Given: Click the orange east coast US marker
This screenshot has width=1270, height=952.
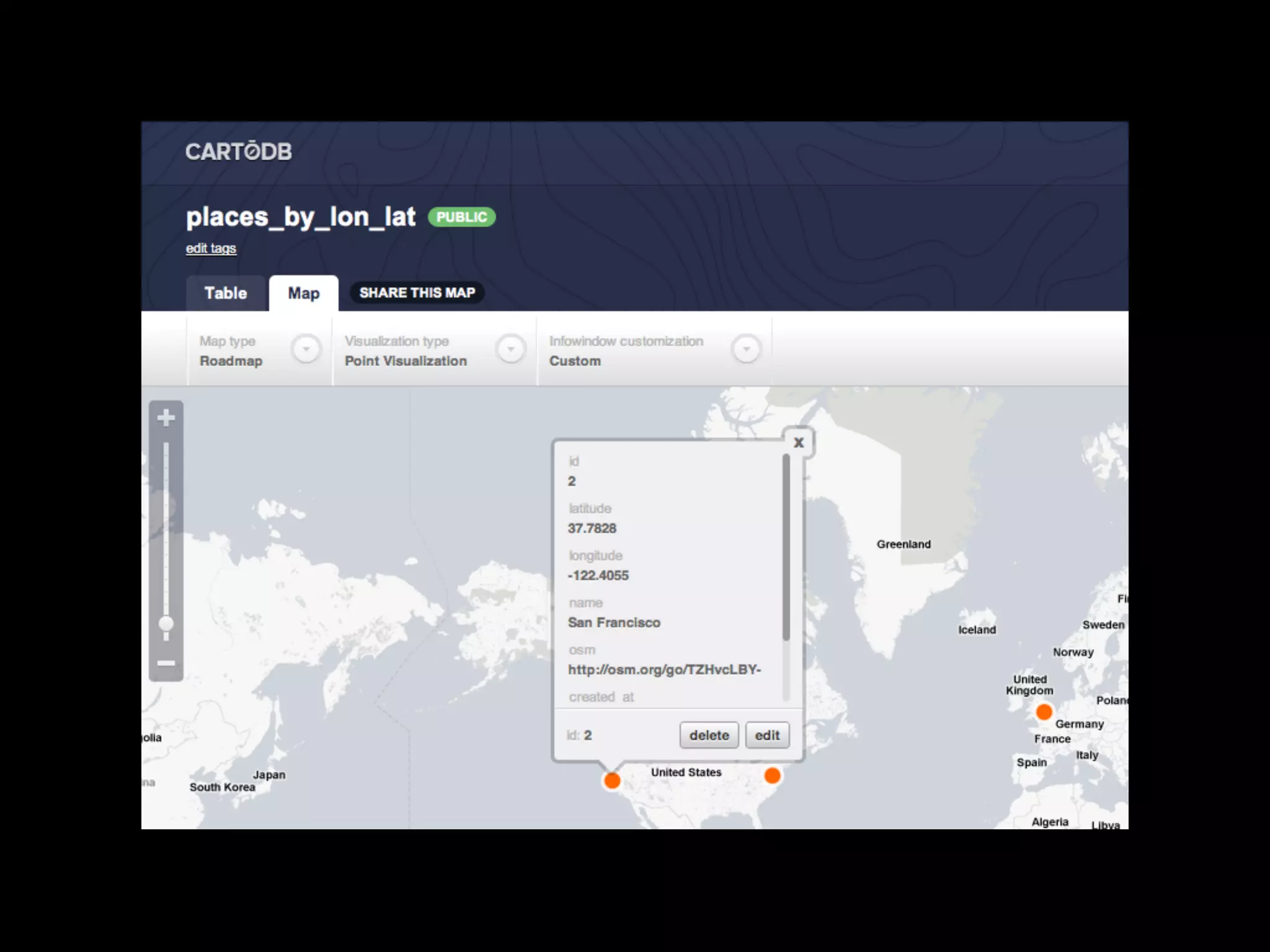Looking at the screenshot, I should point(772,775).
